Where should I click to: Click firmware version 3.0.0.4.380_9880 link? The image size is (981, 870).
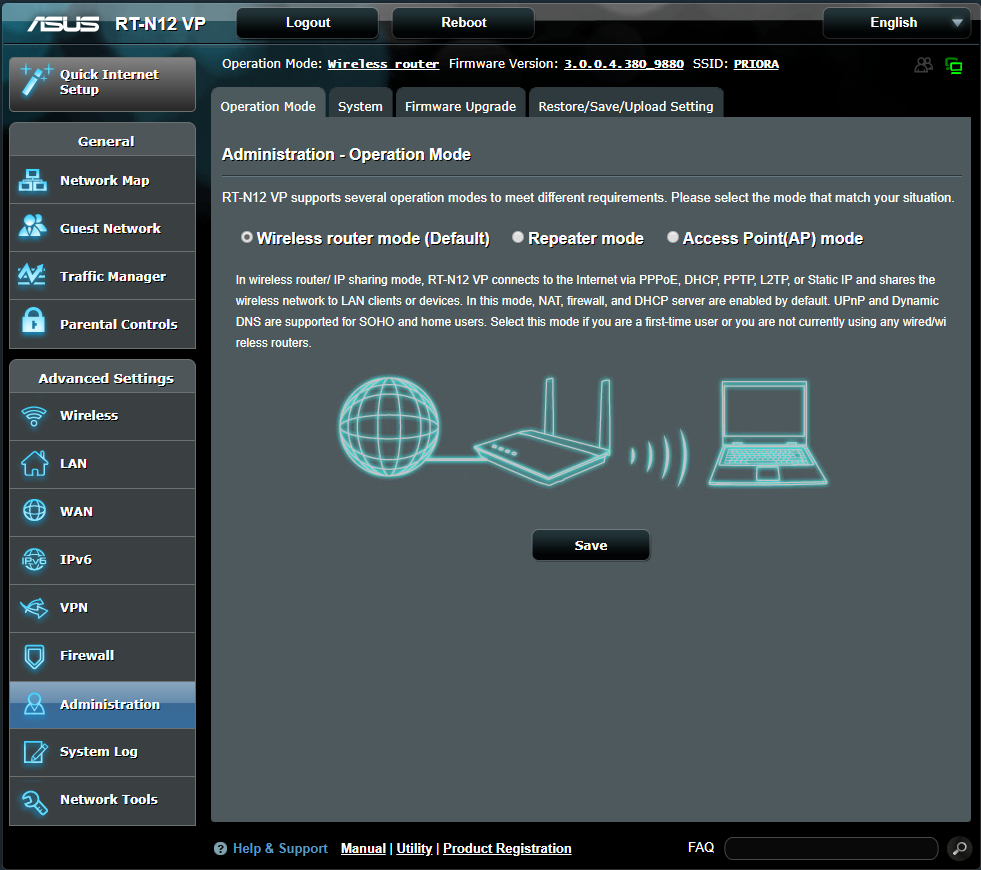(624, 64)
